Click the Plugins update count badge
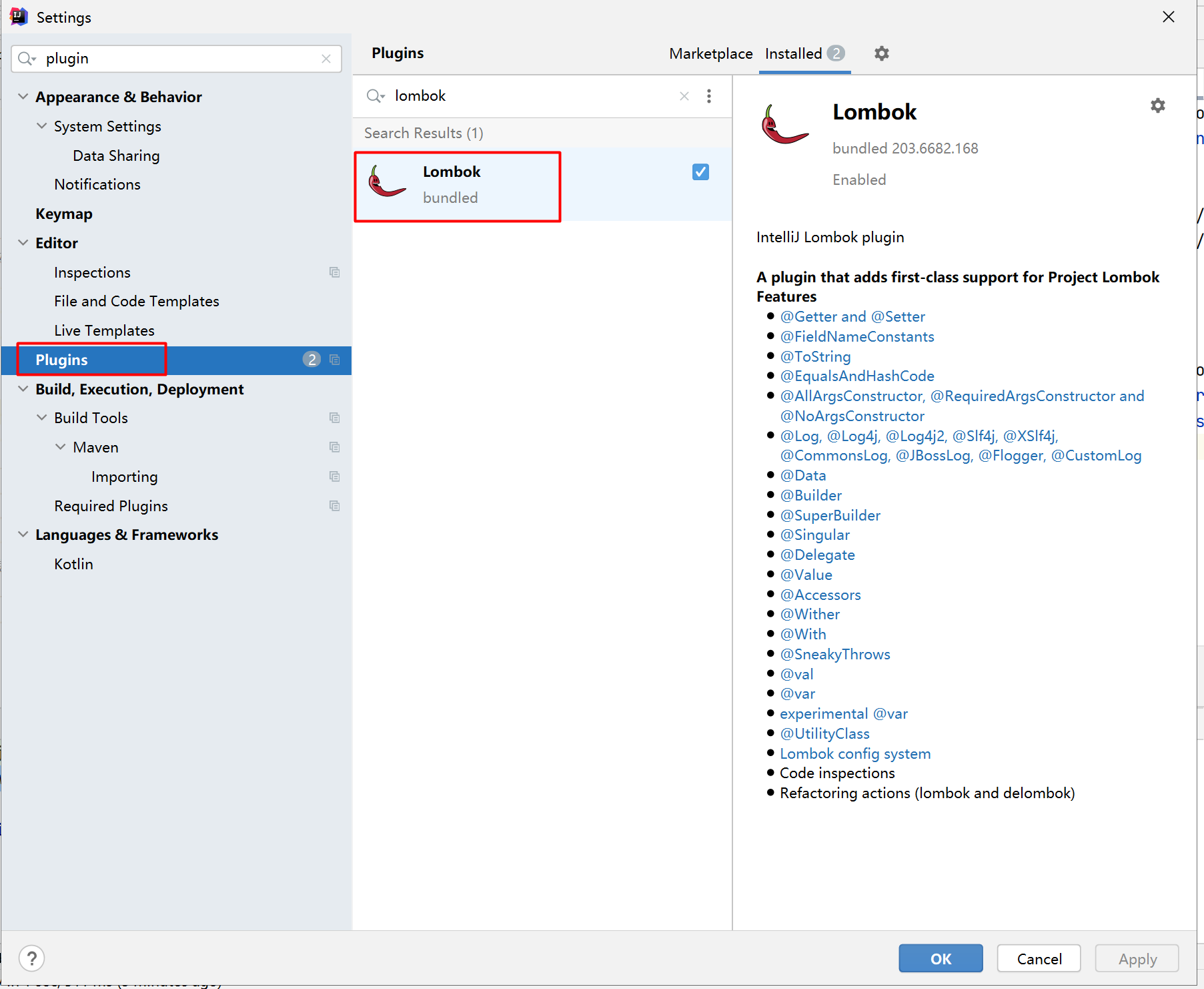 [x=312, y=360]
